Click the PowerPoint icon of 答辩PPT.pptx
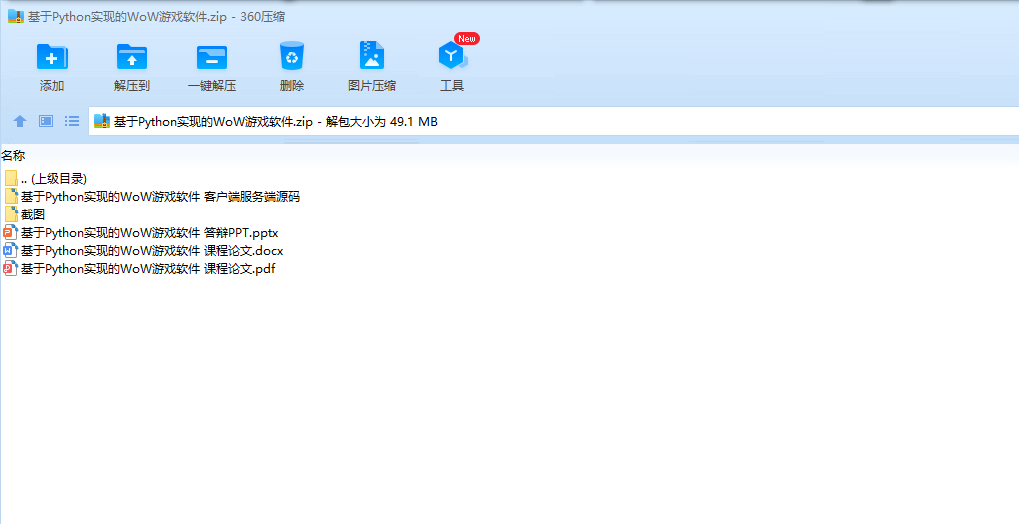This screenshot has width=1019, height=524. 10,232
